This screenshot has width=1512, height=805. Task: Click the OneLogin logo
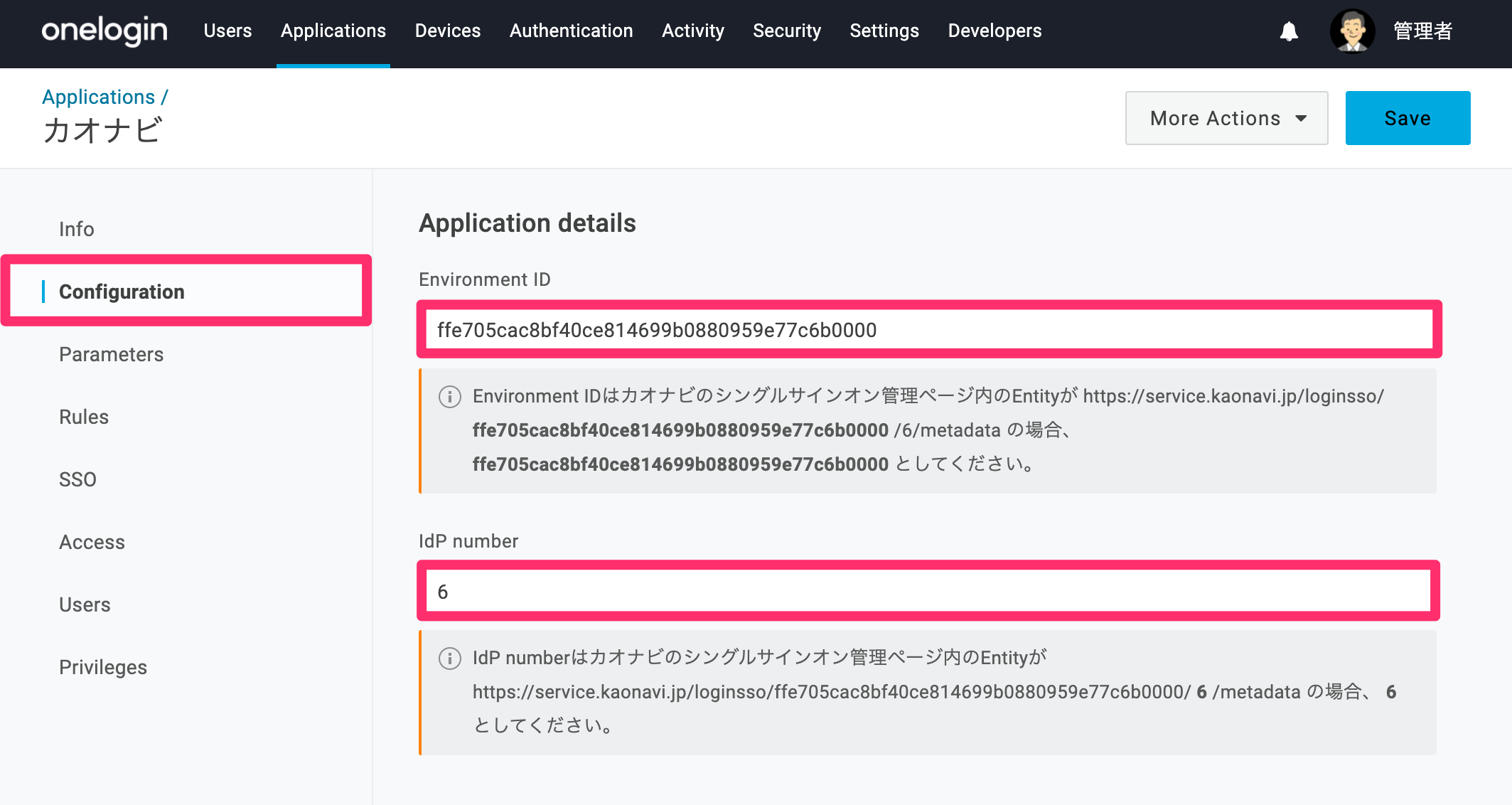click(104, 31)
